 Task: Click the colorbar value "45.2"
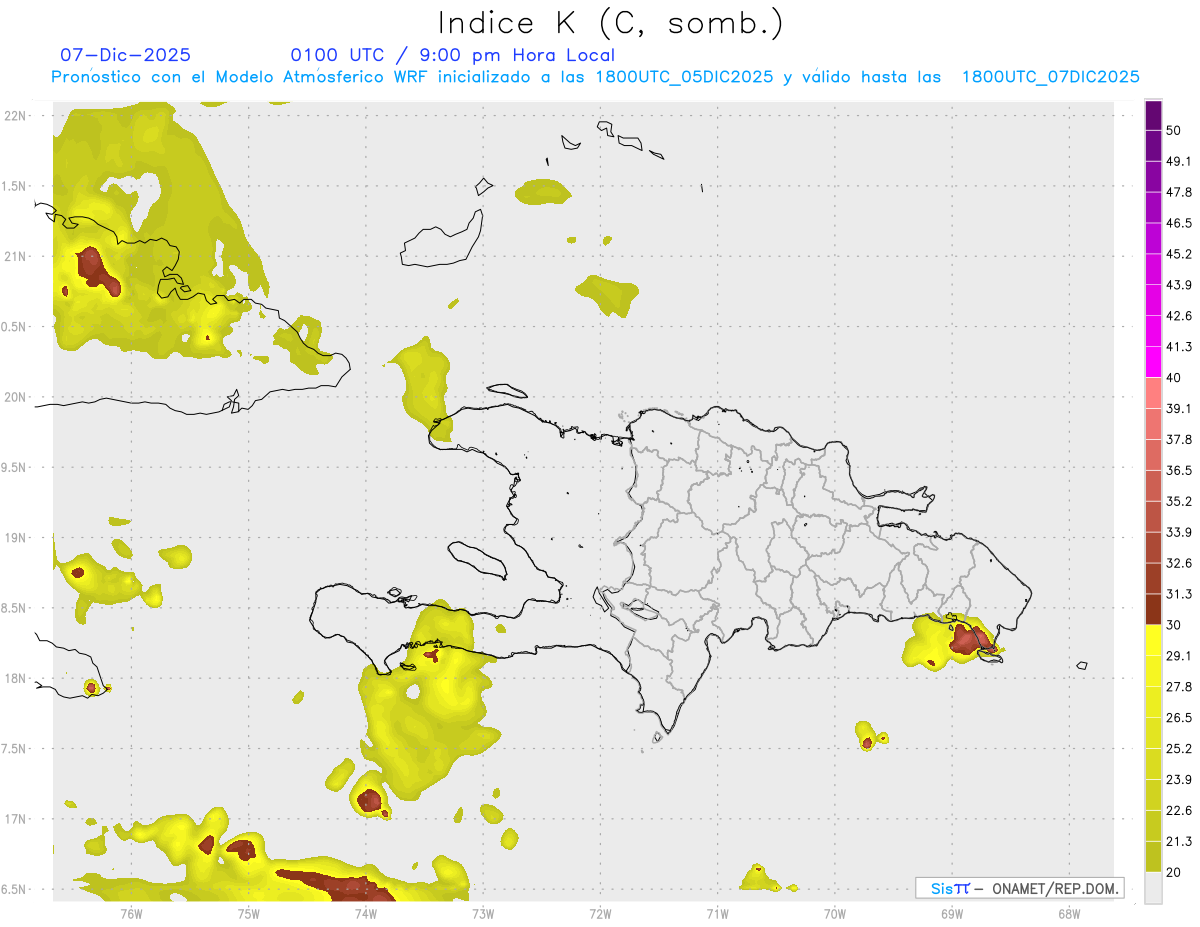pos(1179,254)
